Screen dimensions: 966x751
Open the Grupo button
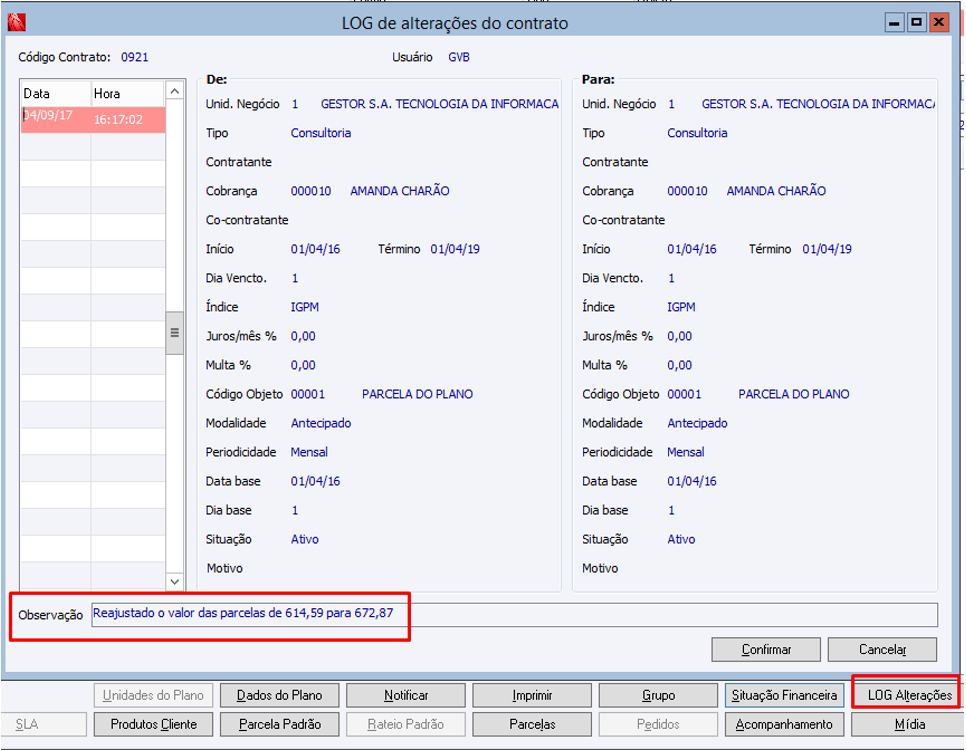(658, 695)
